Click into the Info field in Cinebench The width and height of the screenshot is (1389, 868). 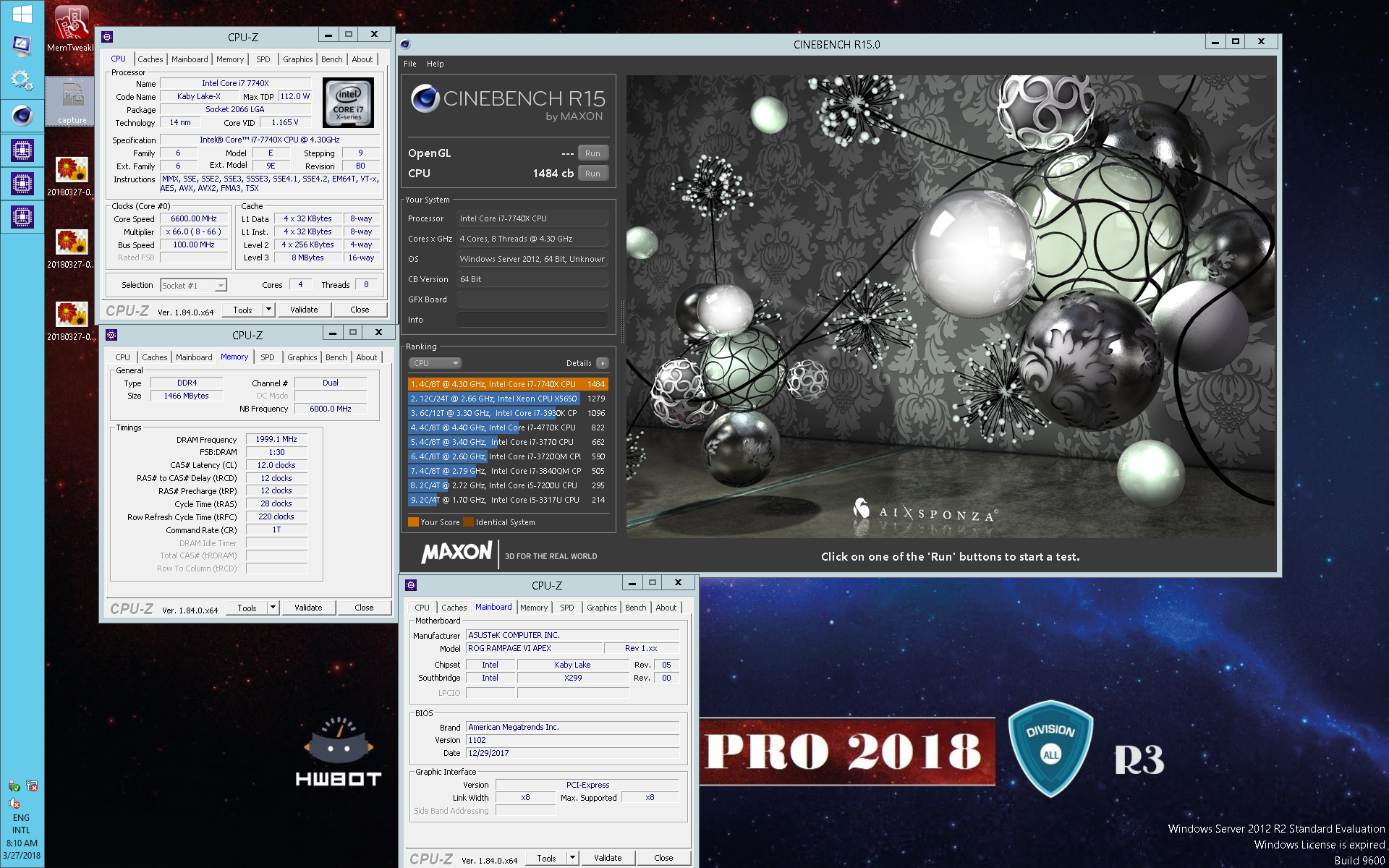coord(532,320)
